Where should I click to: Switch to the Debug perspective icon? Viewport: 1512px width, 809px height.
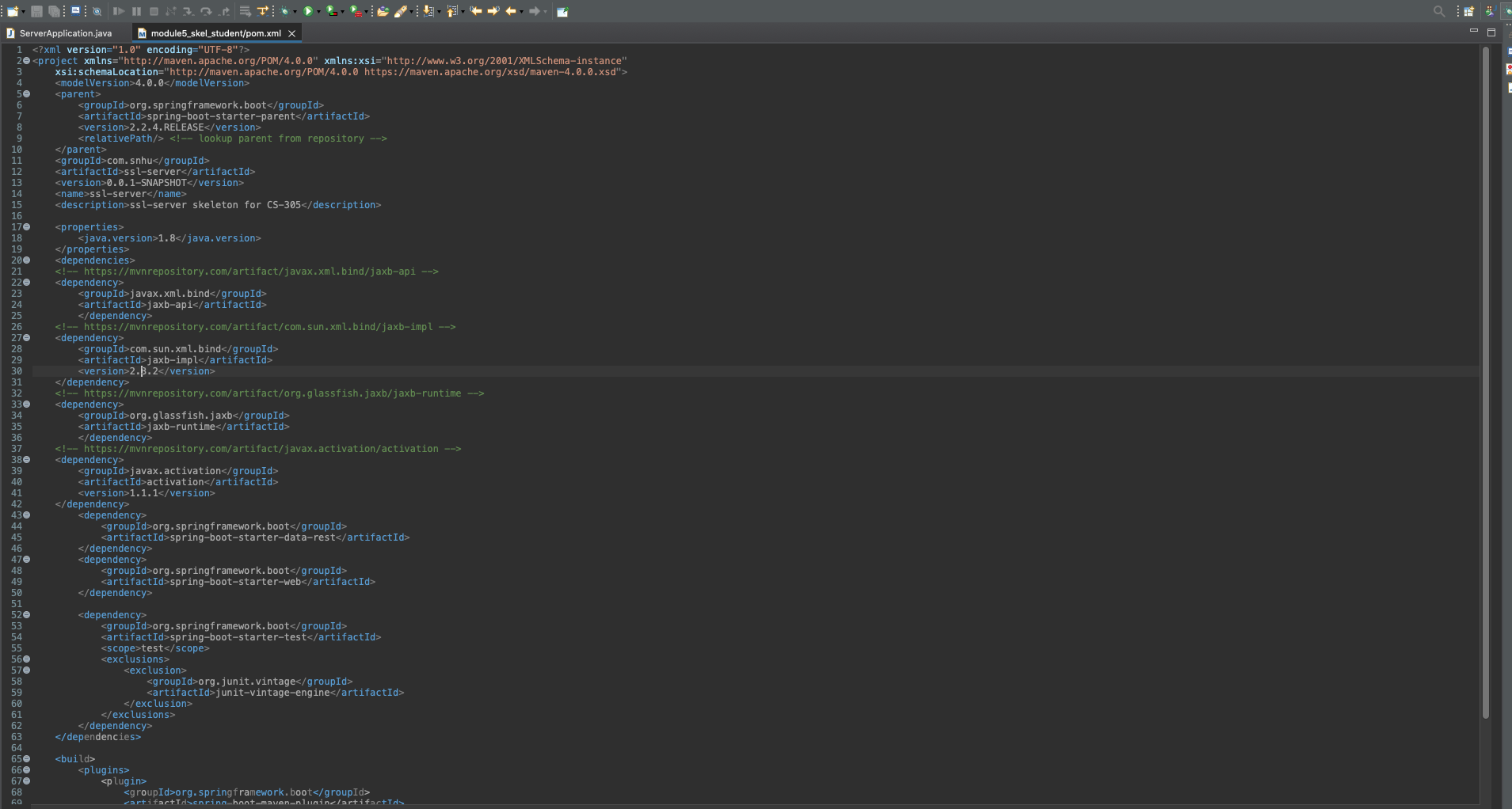click(x=1507, y=11)
